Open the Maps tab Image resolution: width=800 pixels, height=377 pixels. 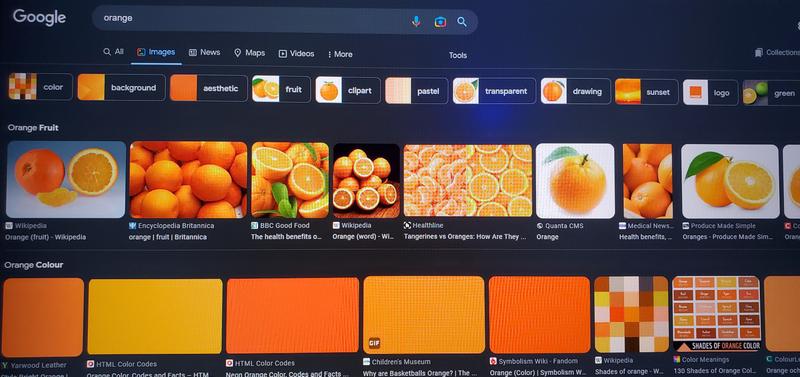point(249,53)
